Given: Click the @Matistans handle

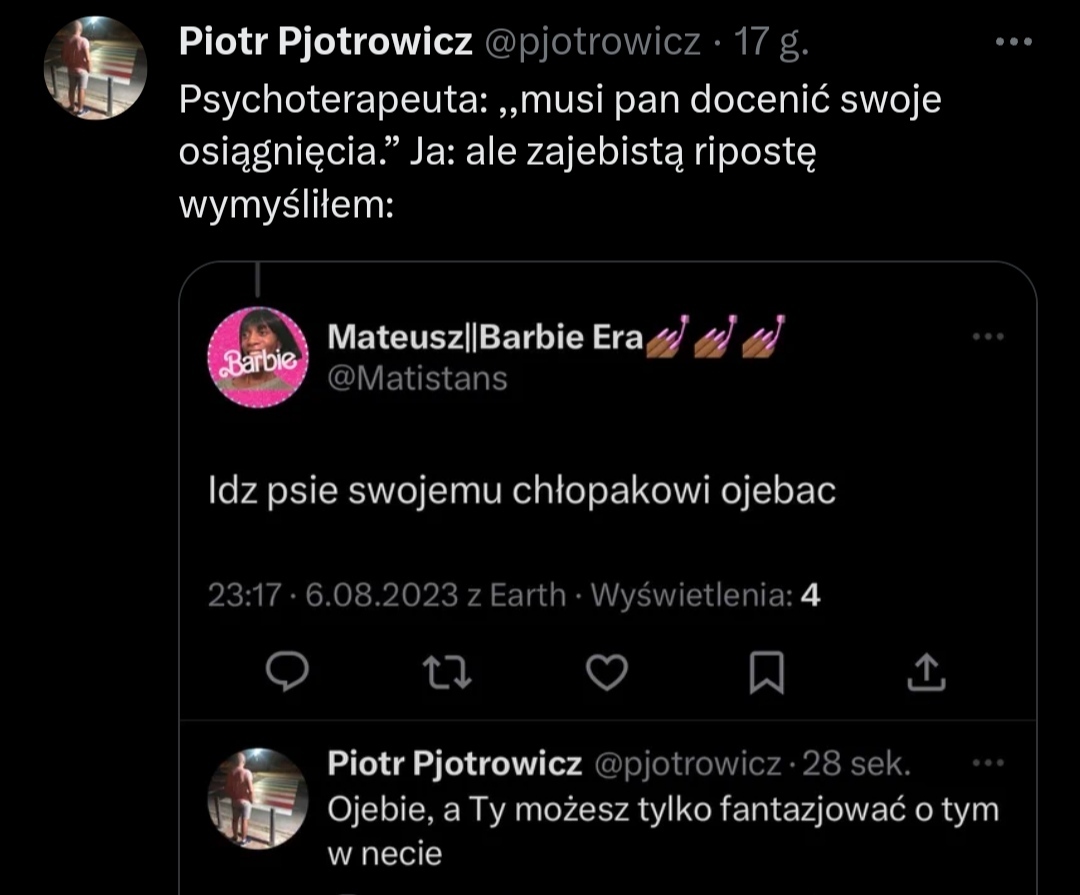Looking at the screenshot, I should (417, 379).
